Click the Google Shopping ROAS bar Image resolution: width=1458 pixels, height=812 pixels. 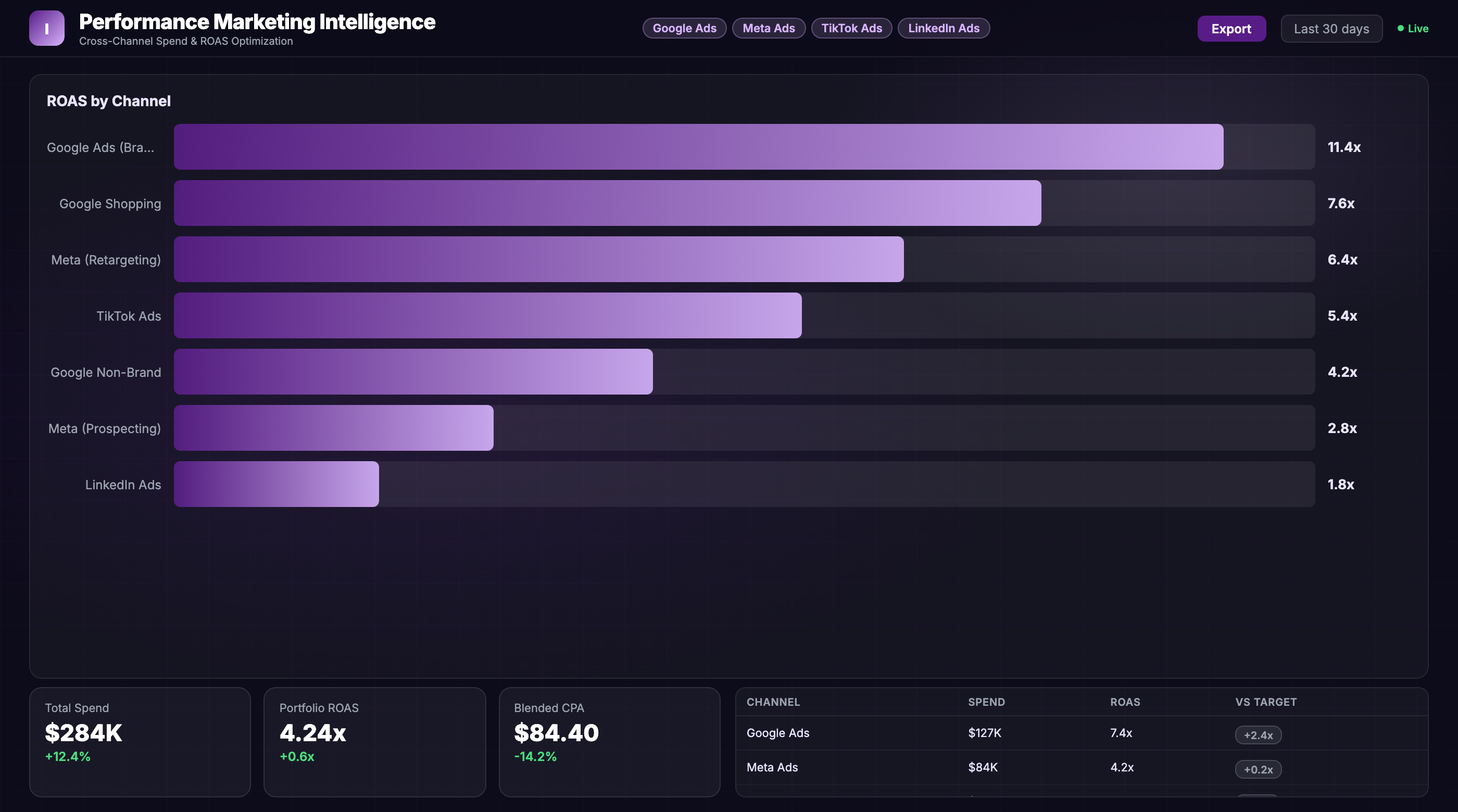coord(607,203)
